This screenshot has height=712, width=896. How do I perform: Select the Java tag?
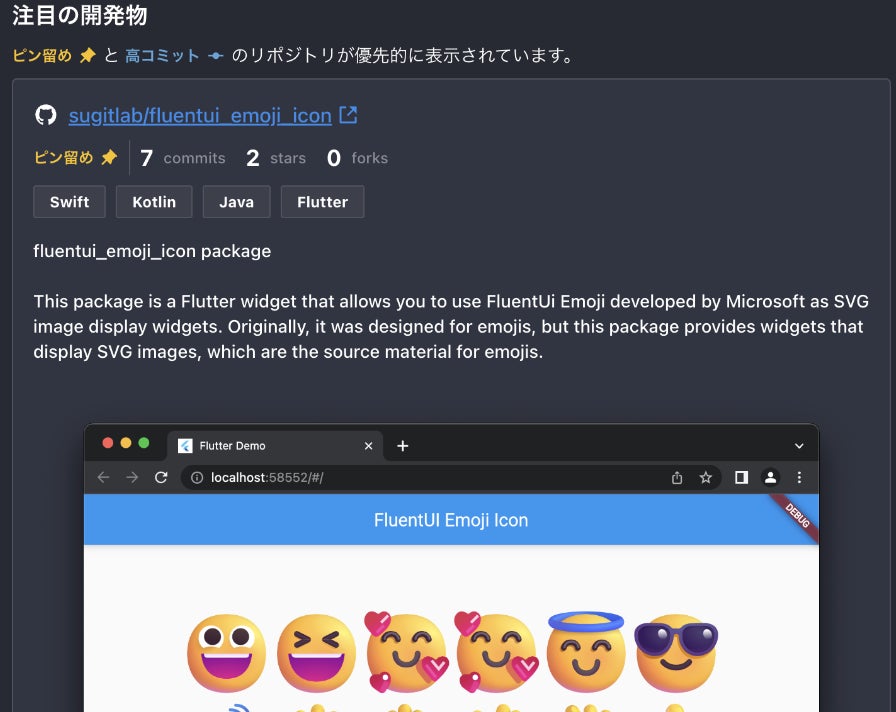tap(236, 202)
